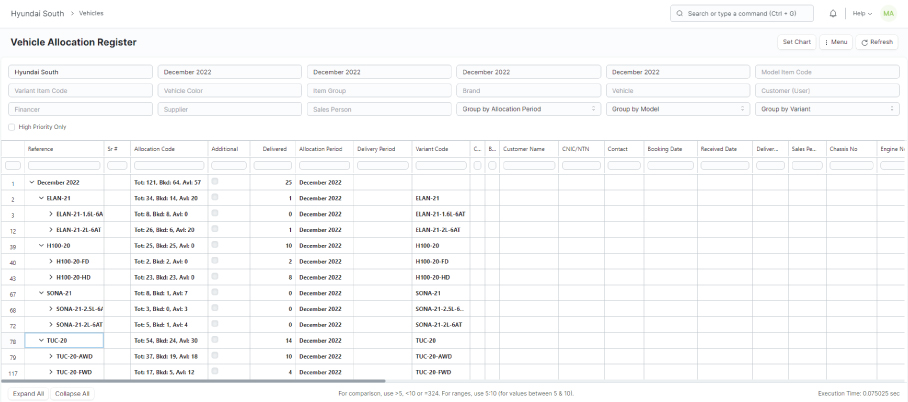Image resolution: width=908 pixels, height=402 pixels.
Task: Click the Hyundai South company filter field
Action: 80,72
